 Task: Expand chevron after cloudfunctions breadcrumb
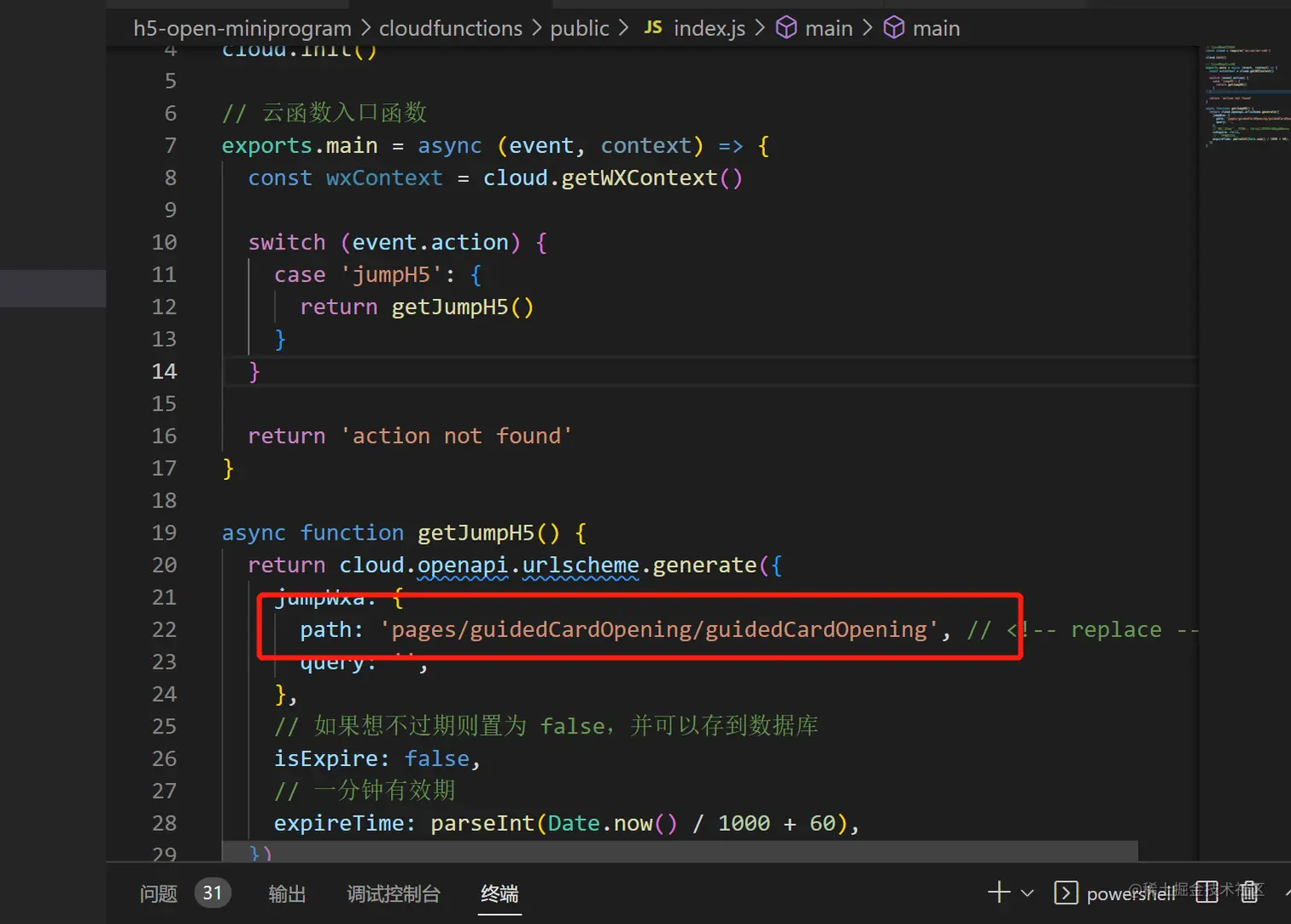tap(536, 28)
